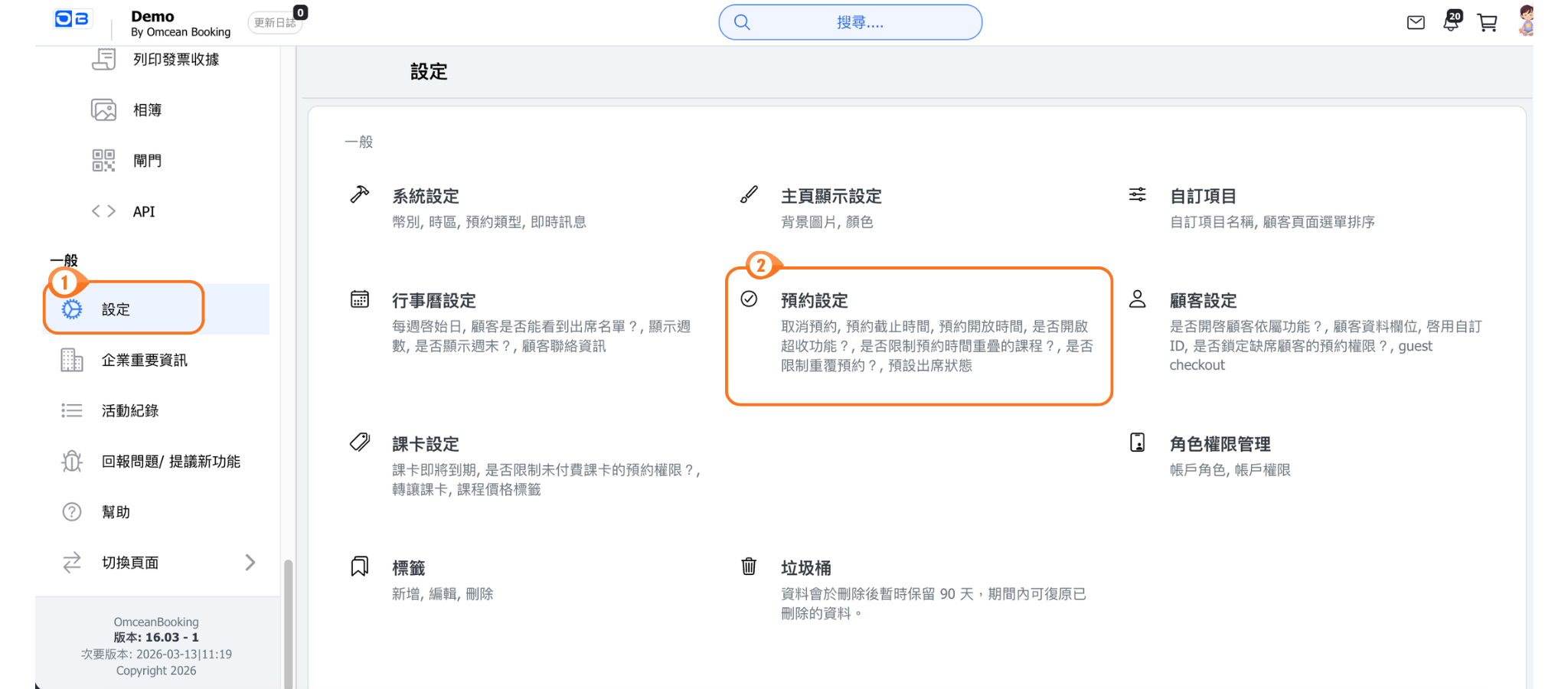Open the 切換頁面 sidebar menu
1568x689 pixels.
130,563
